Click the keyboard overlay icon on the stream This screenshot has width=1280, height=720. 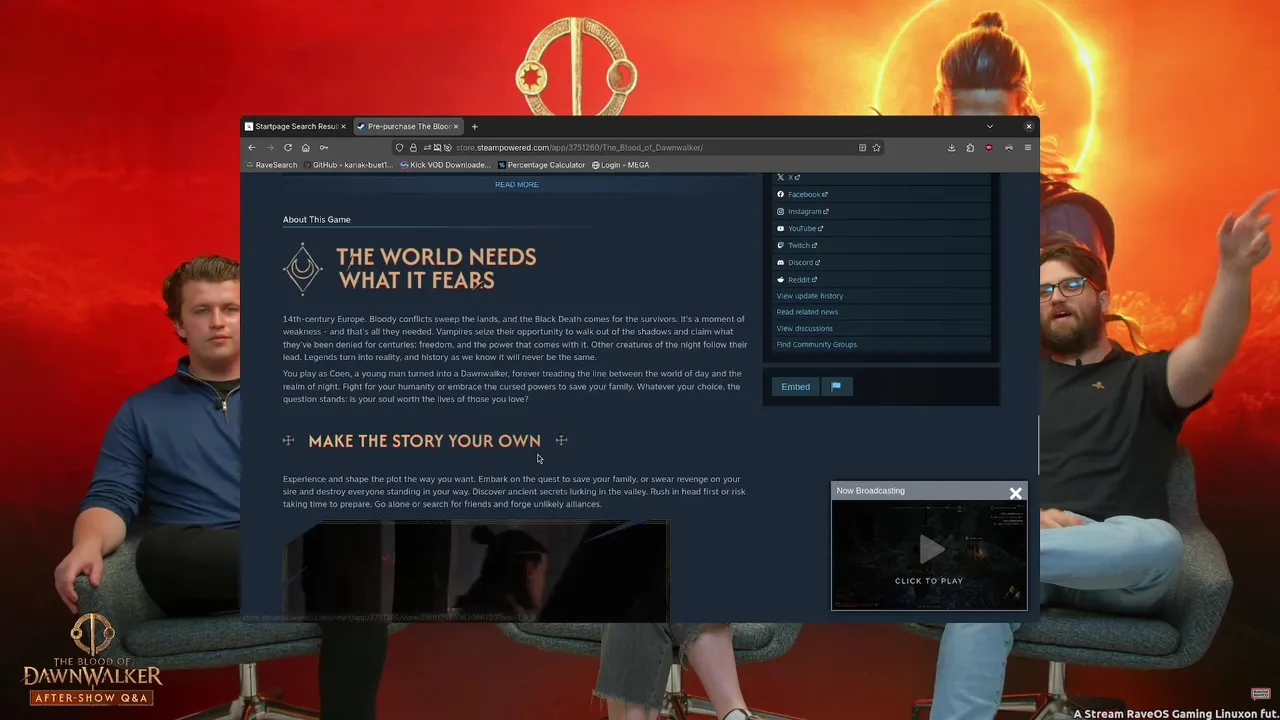pyautogui.click(x=1261, y=694)
